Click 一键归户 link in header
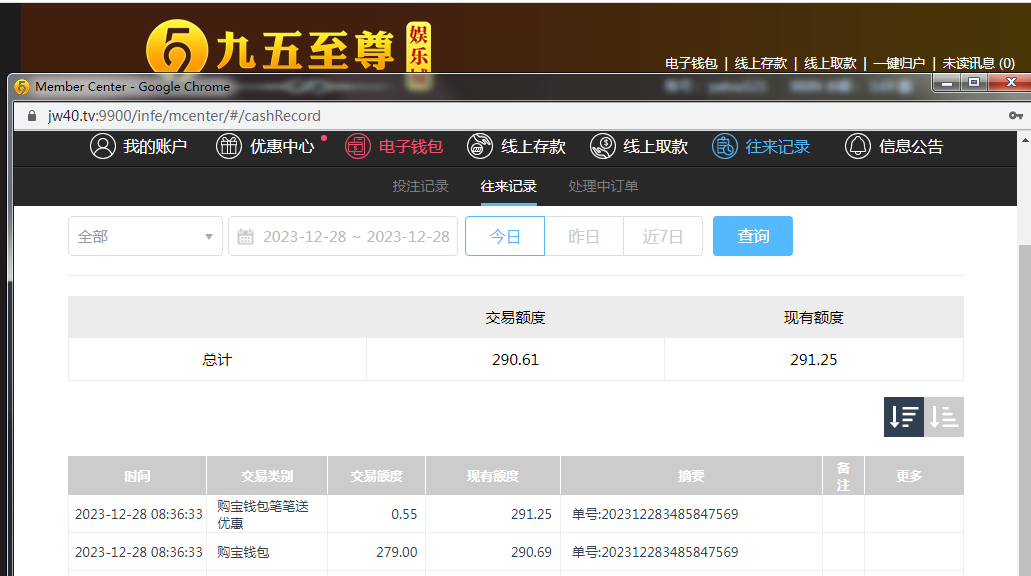The height and width of the screenshot is (576, 1031). (898, 63)
